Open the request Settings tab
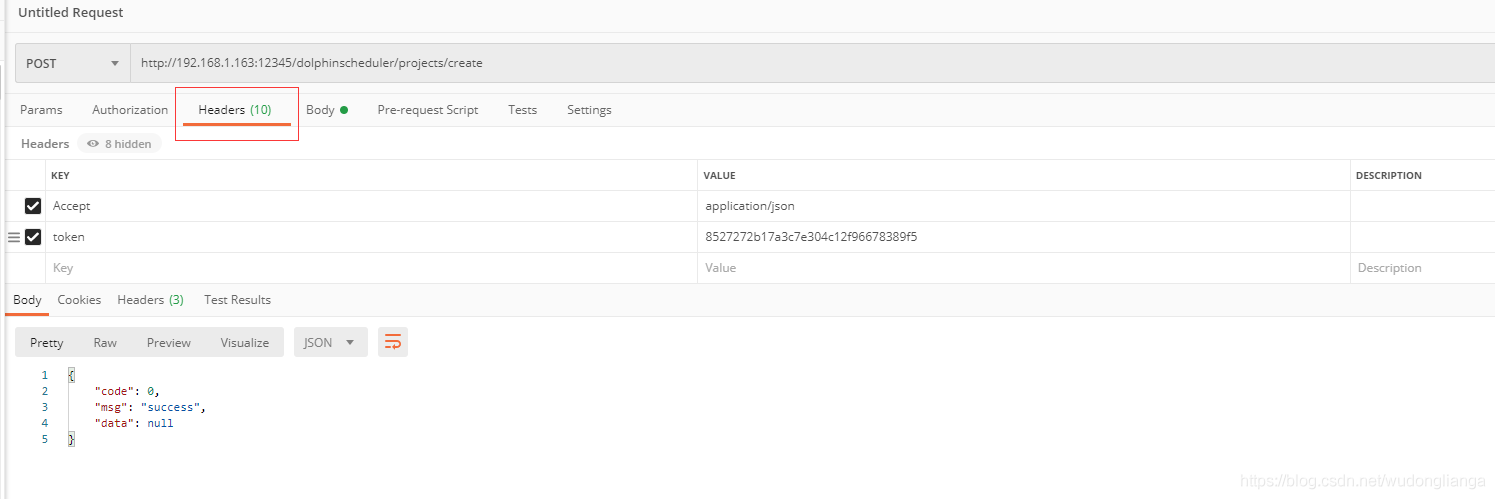Viewport: 1495px width, 499px height. pyautogui.click(x=589, y=110)
